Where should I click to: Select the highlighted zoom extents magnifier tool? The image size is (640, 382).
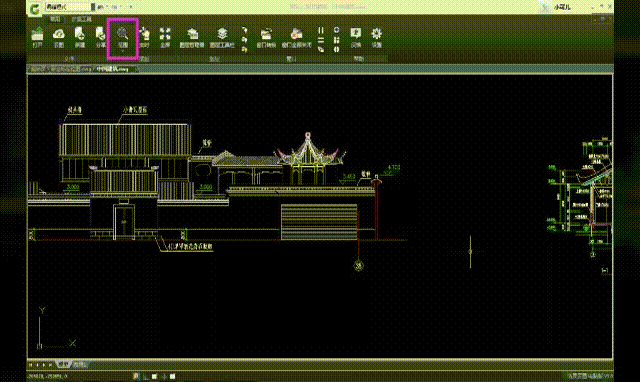click(123, 37)
